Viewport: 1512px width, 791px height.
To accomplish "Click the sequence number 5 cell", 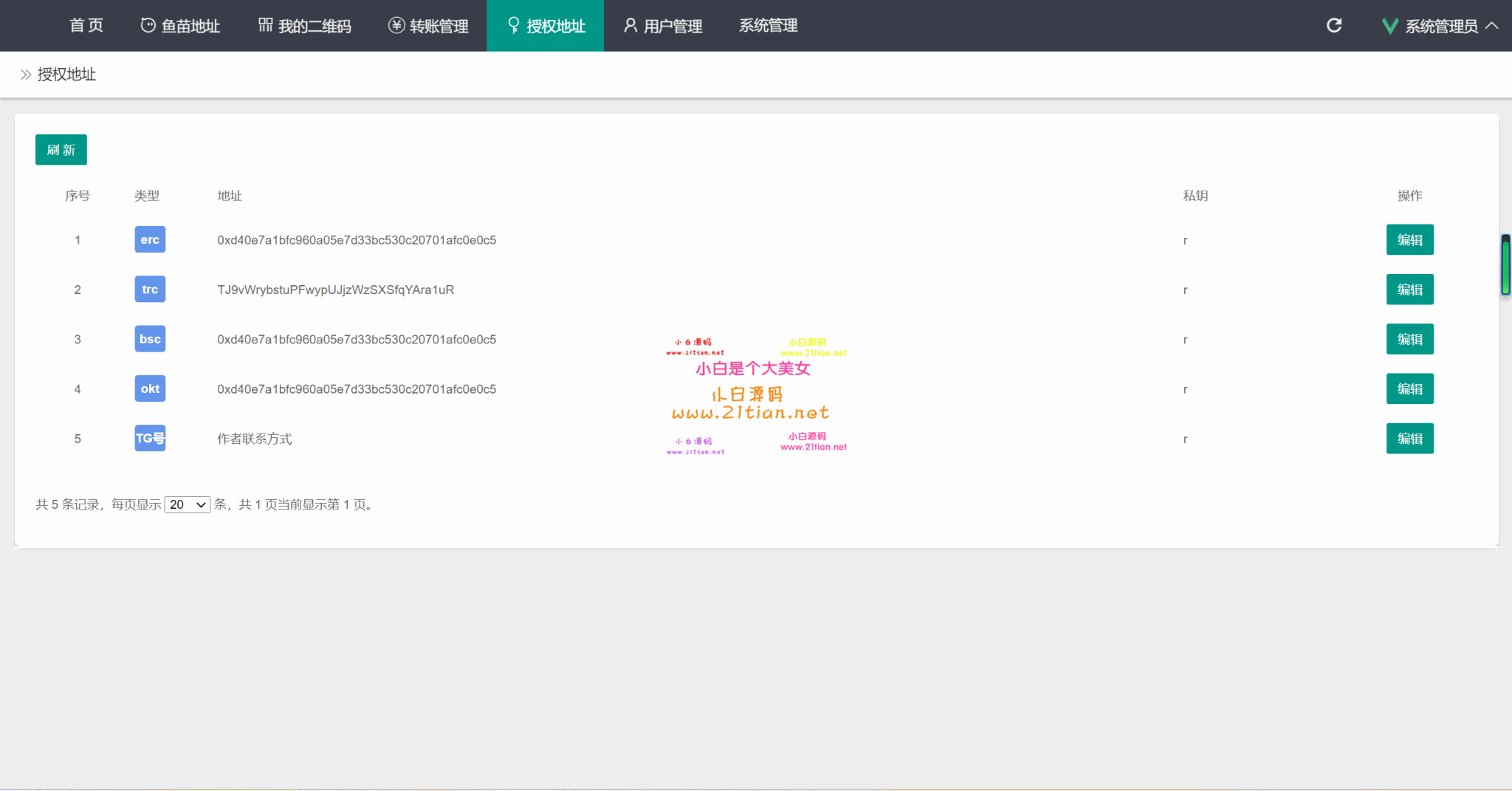I will click(78, 439).
